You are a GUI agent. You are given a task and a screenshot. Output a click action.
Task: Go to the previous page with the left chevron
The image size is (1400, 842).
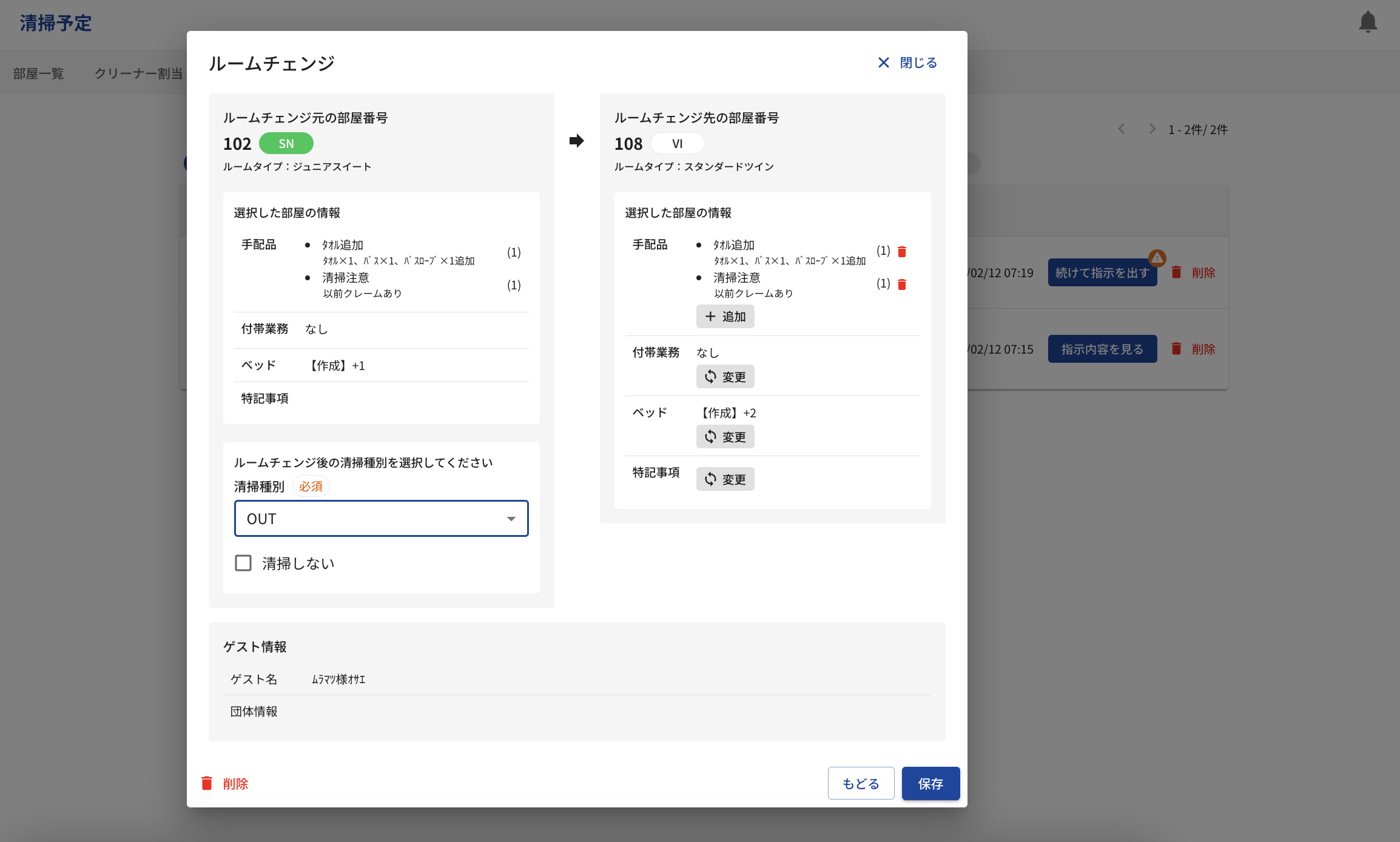[1122, 129]
